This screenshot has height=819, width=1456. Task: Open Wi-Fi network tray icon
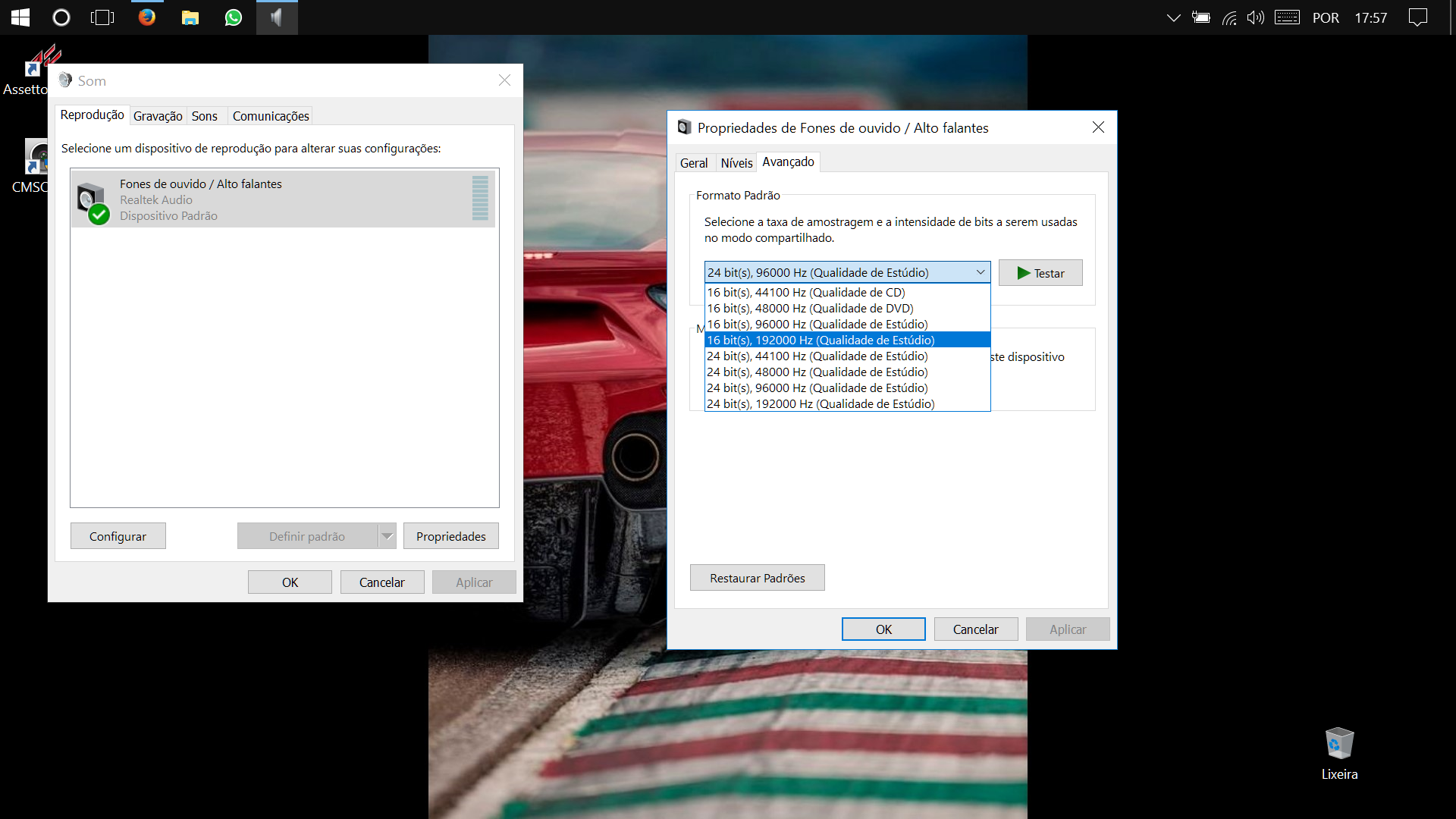click(x=1229, y=17)
